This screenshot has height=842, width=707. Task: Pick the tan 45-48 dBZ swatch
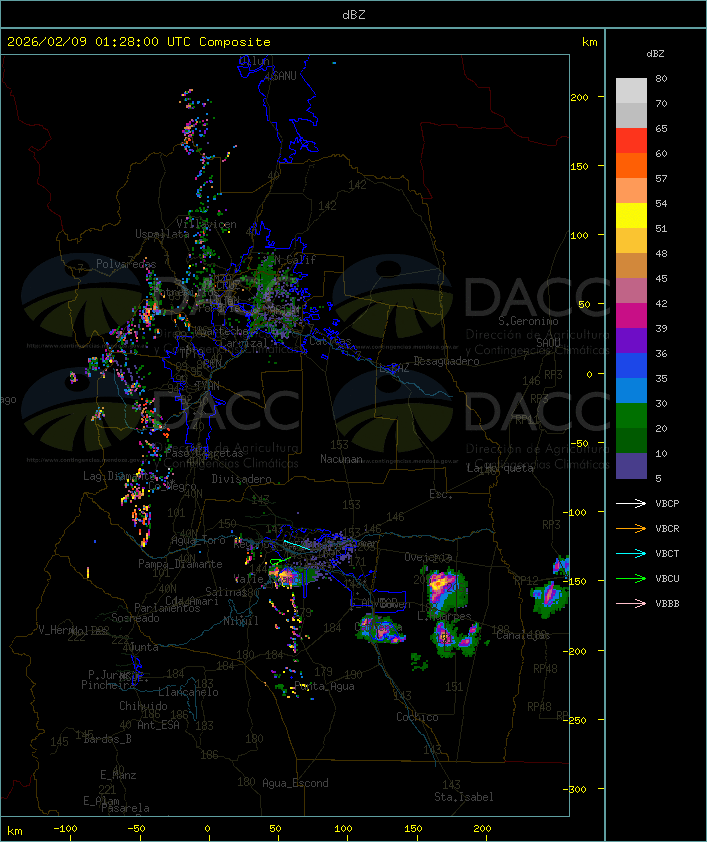click(631, 265)
